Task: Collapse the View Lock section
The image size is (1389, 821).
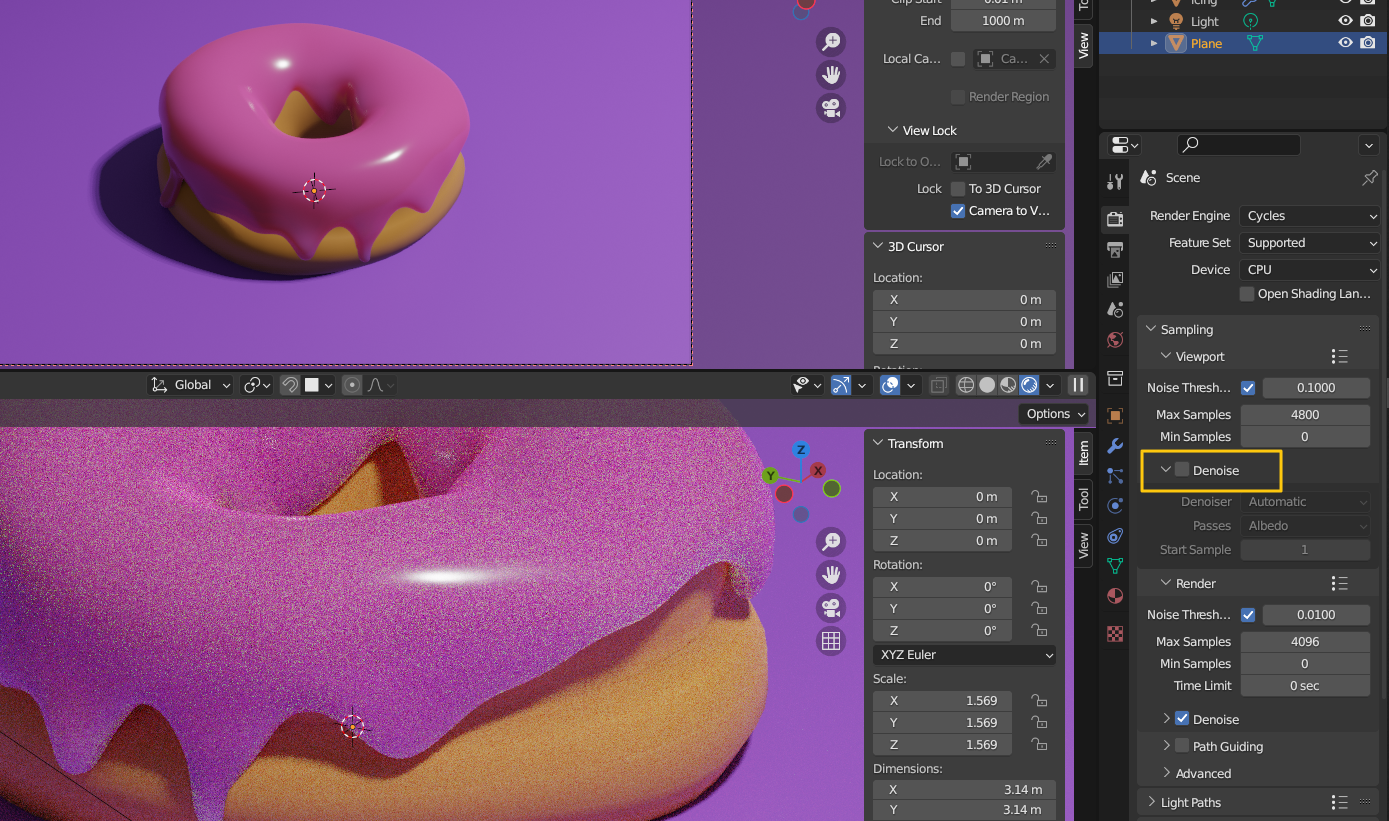Action: [x=893, y=130]
